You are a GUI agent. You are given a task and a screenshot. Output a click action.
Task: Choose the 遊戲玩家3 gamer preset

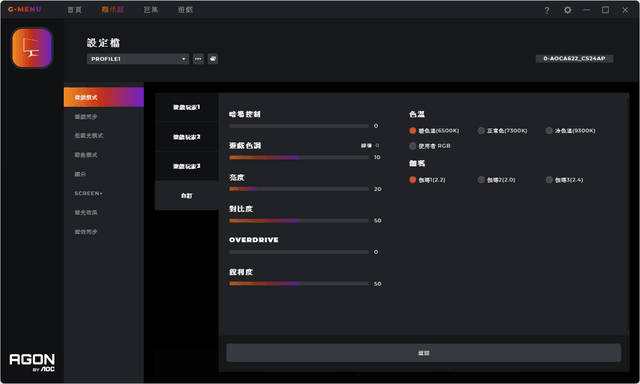(x=187, y=166)
